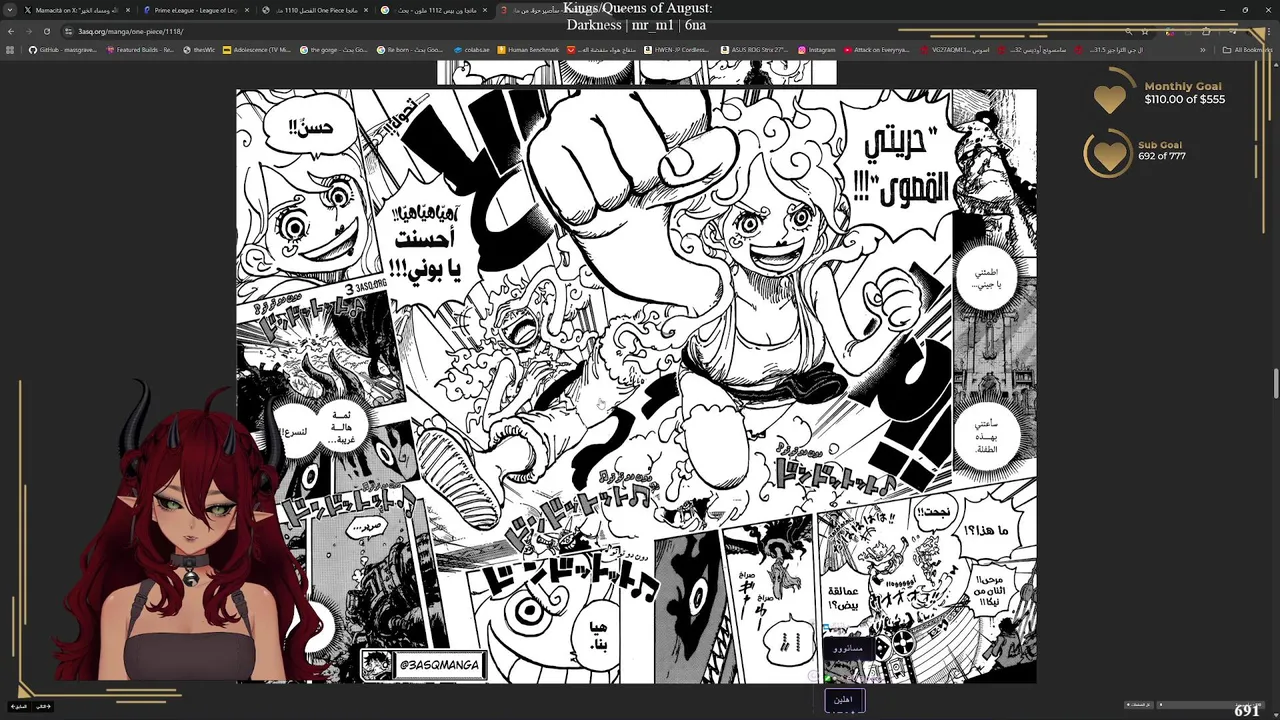Open the Attack on Everynya bookmark
1280x720 pixels.
click(x=877, y=50)
